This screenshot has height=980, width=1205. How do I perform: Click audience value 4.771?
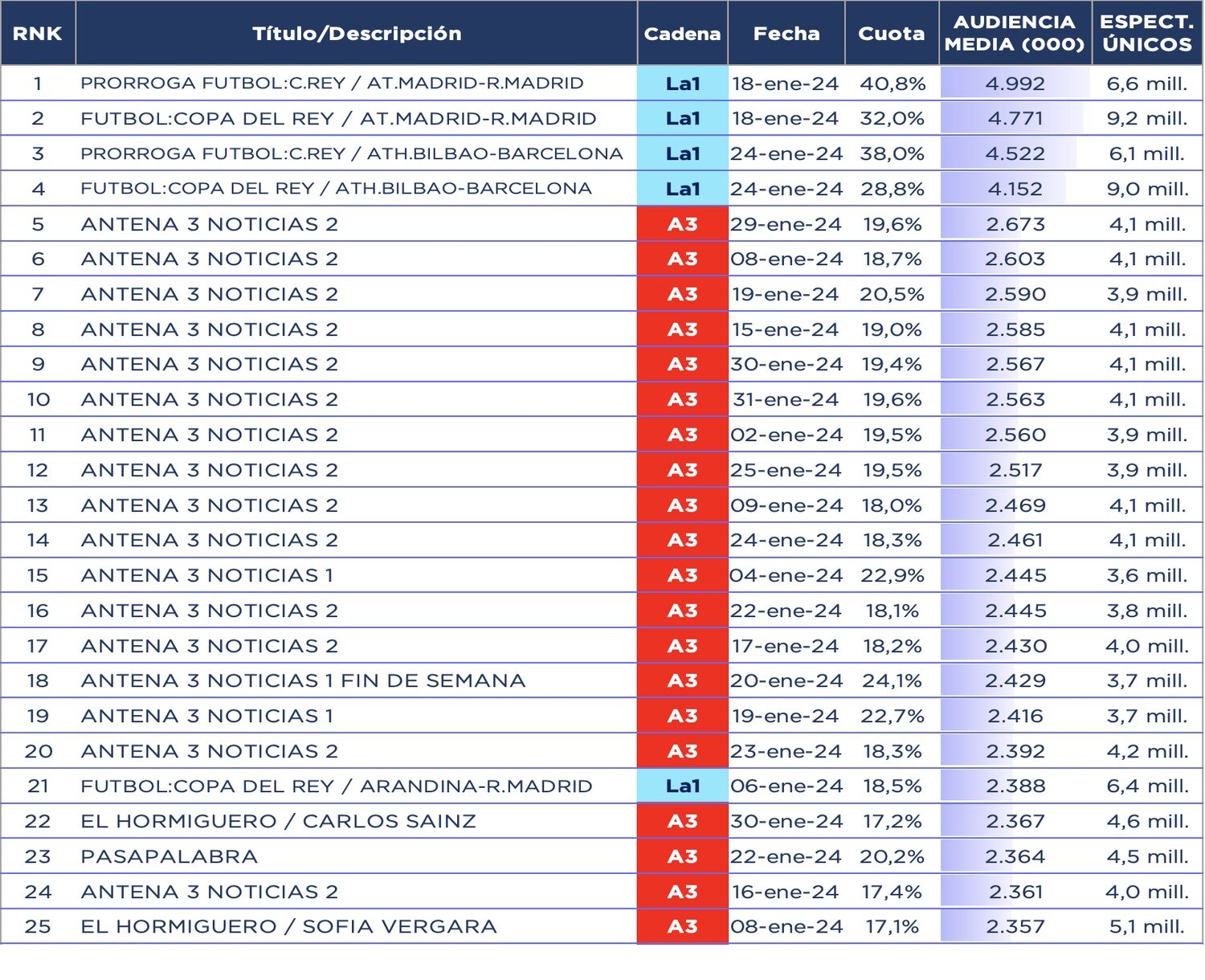1015,119
